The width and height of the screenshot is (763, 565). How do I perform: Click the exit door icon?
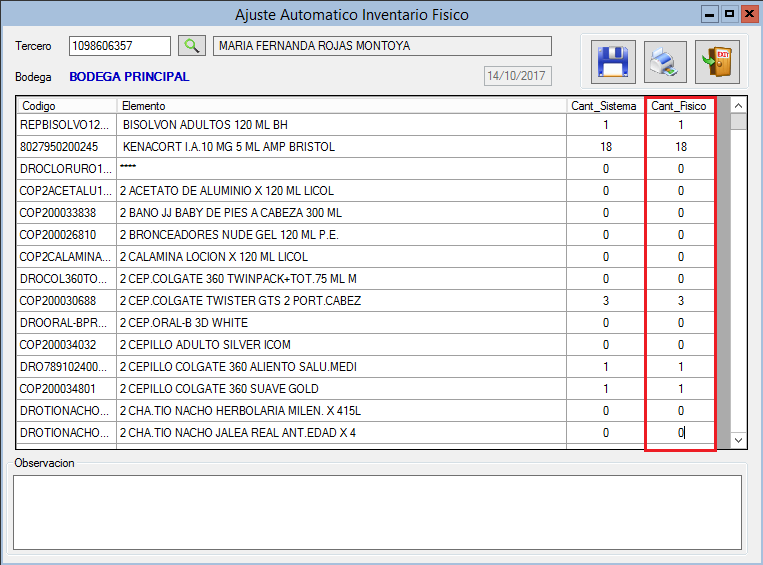(717, 61)
